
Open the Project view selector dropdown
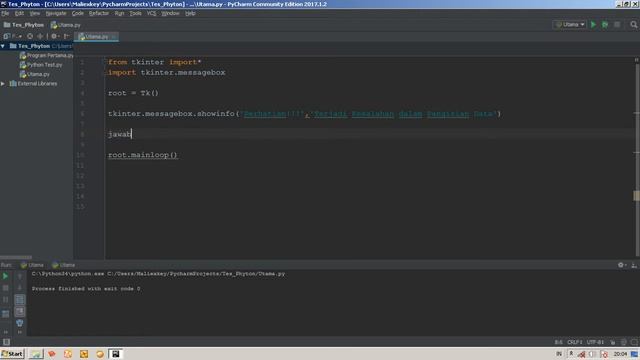pyautogui.click(x=13, y=36)
